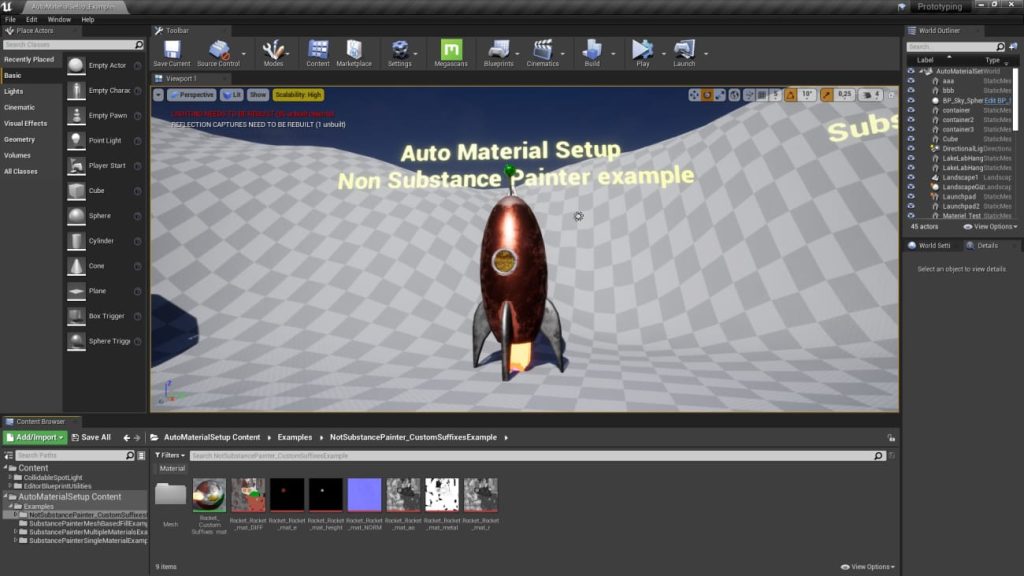Click the Build toolbar icon
Viewport: 1024px width, 576px height.
point(591,52)
